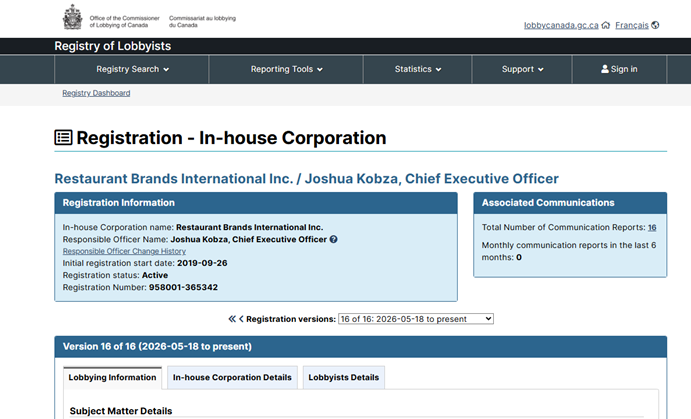Click the home icon beside lobbycanada.gc.ca
The width and height of the screenshot is (691, 419).
click(606, 25)
